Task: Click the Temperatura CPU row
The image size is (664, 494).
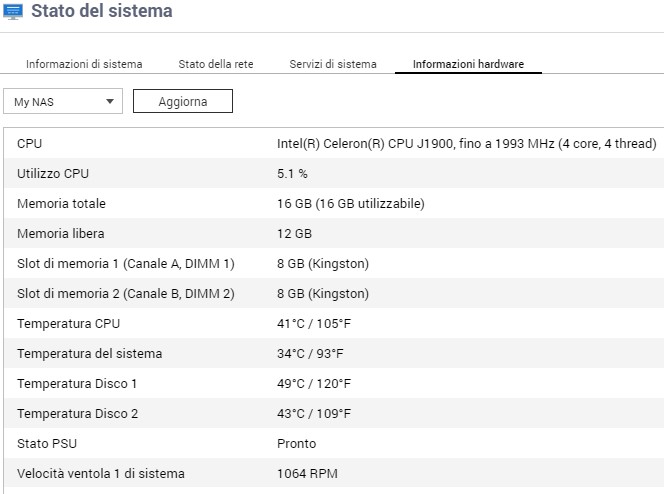Action: [x=333, y=324]
